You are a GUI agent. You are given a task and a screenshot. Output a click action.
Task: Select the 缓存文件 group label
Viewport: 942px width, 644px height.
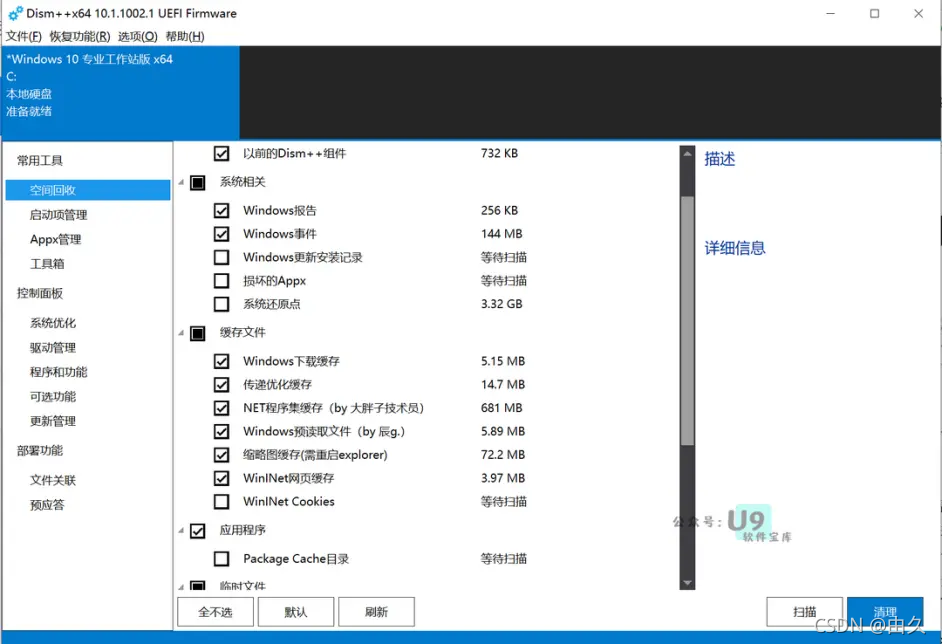pyautogui.click(x=242, y=332)
